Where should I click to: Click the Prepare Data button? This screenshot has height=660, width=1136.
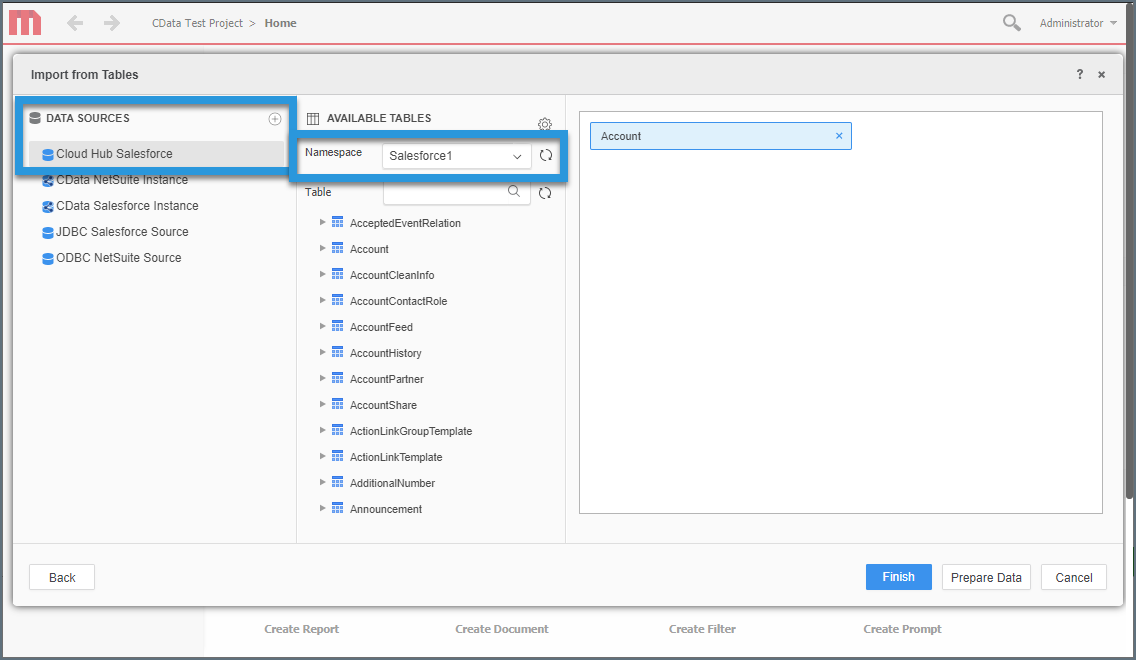[986, 577]
